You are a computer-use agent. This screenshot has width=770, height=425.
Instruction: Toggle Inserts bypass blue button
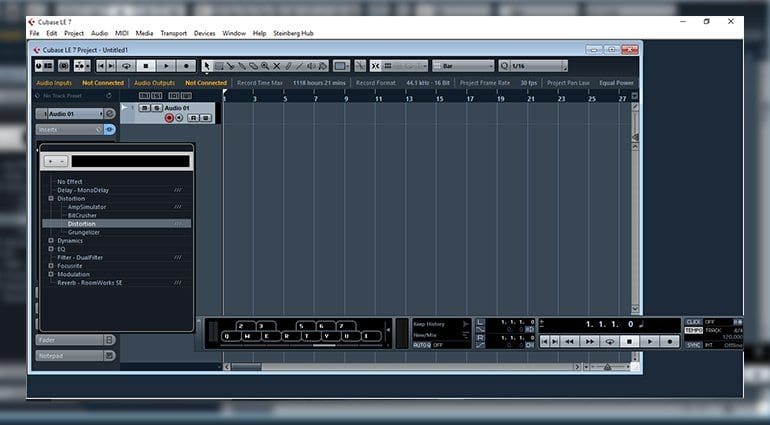tap(110, 130)
